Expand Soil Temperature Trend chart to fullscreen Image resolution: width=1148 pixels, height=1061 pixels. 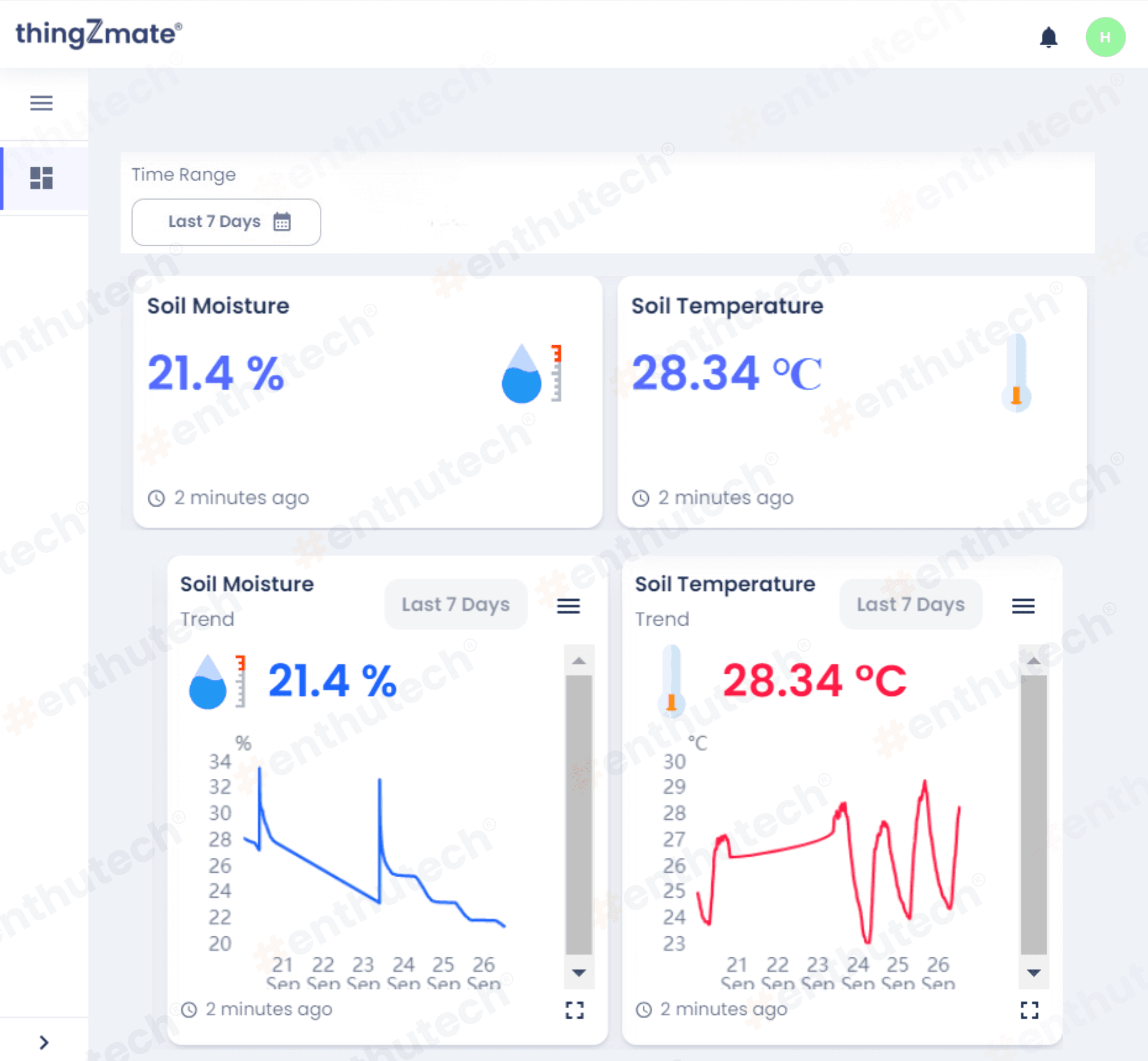pos(1029,1010)
